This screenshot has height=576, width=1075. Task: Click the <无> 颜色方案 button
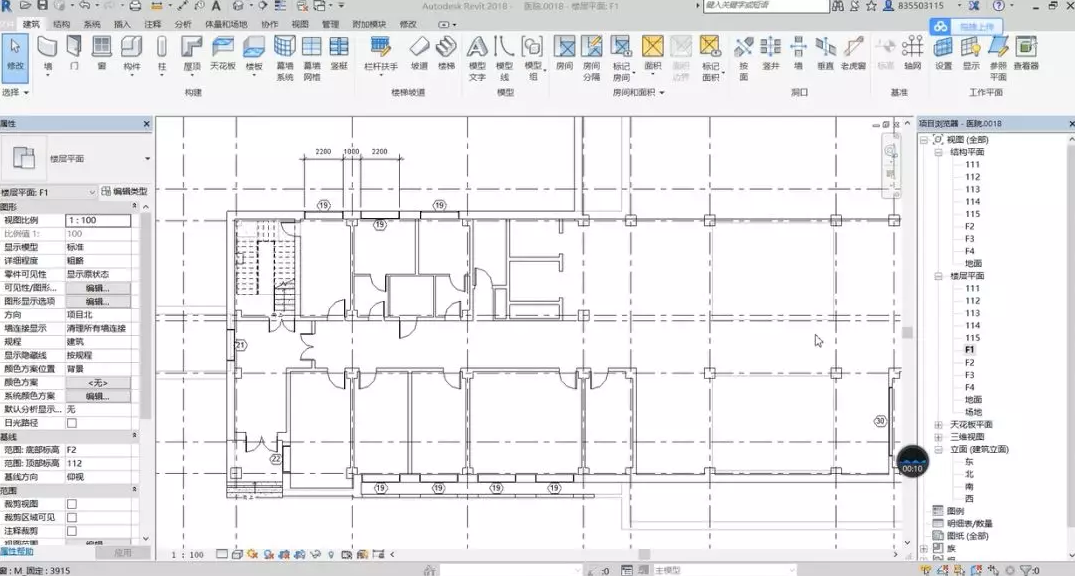pos(98,383)
